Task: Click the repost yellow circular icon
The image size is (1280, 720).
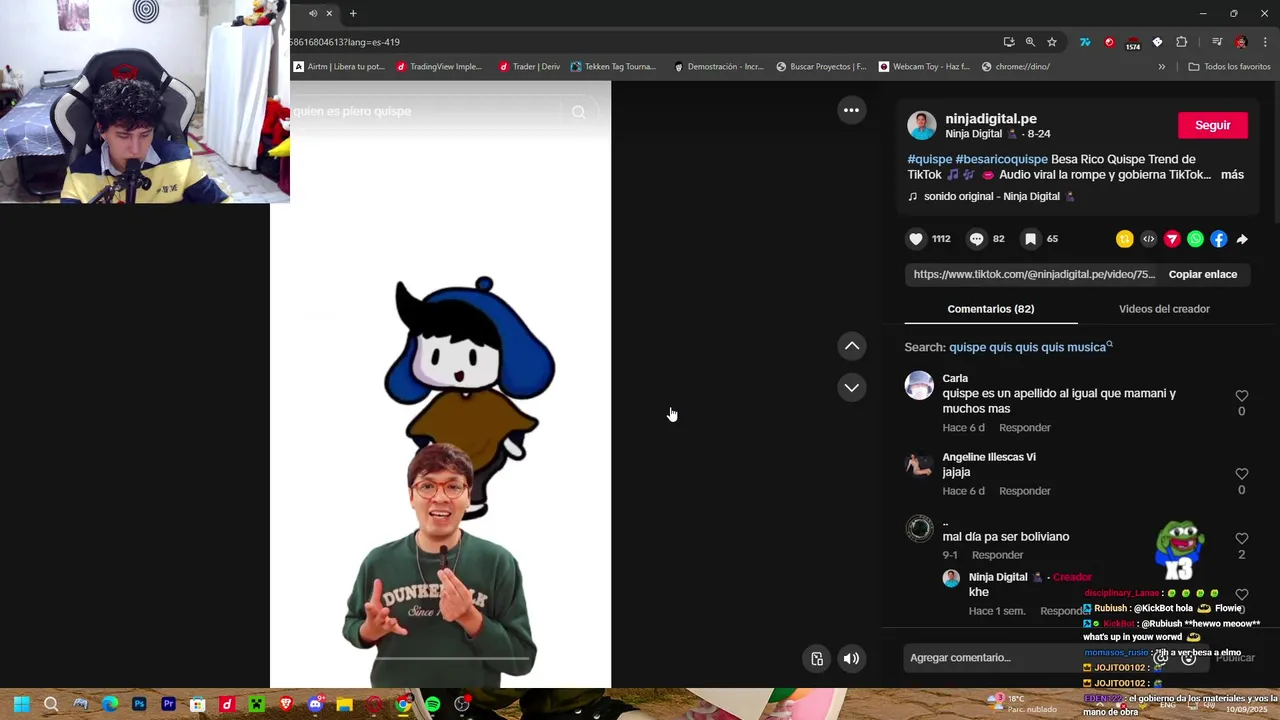Action: click(x=1125, y=239)
